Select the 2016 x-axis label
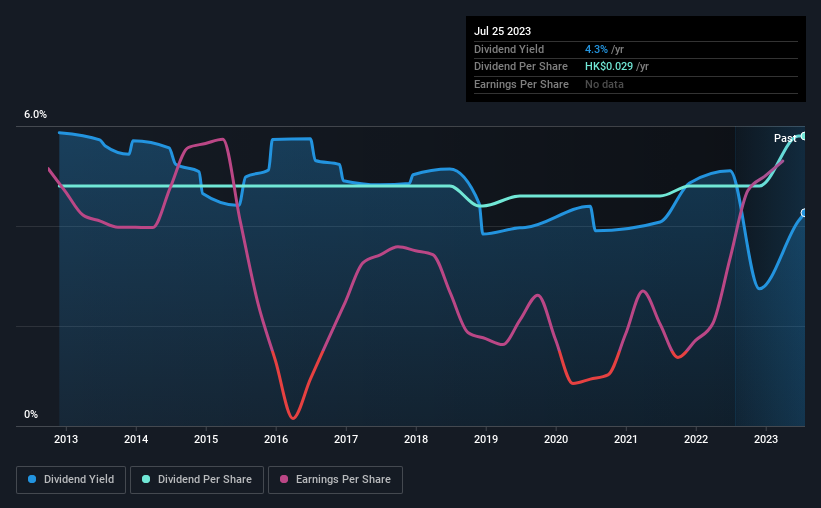821x508 pixels. [x=276, y=439]
